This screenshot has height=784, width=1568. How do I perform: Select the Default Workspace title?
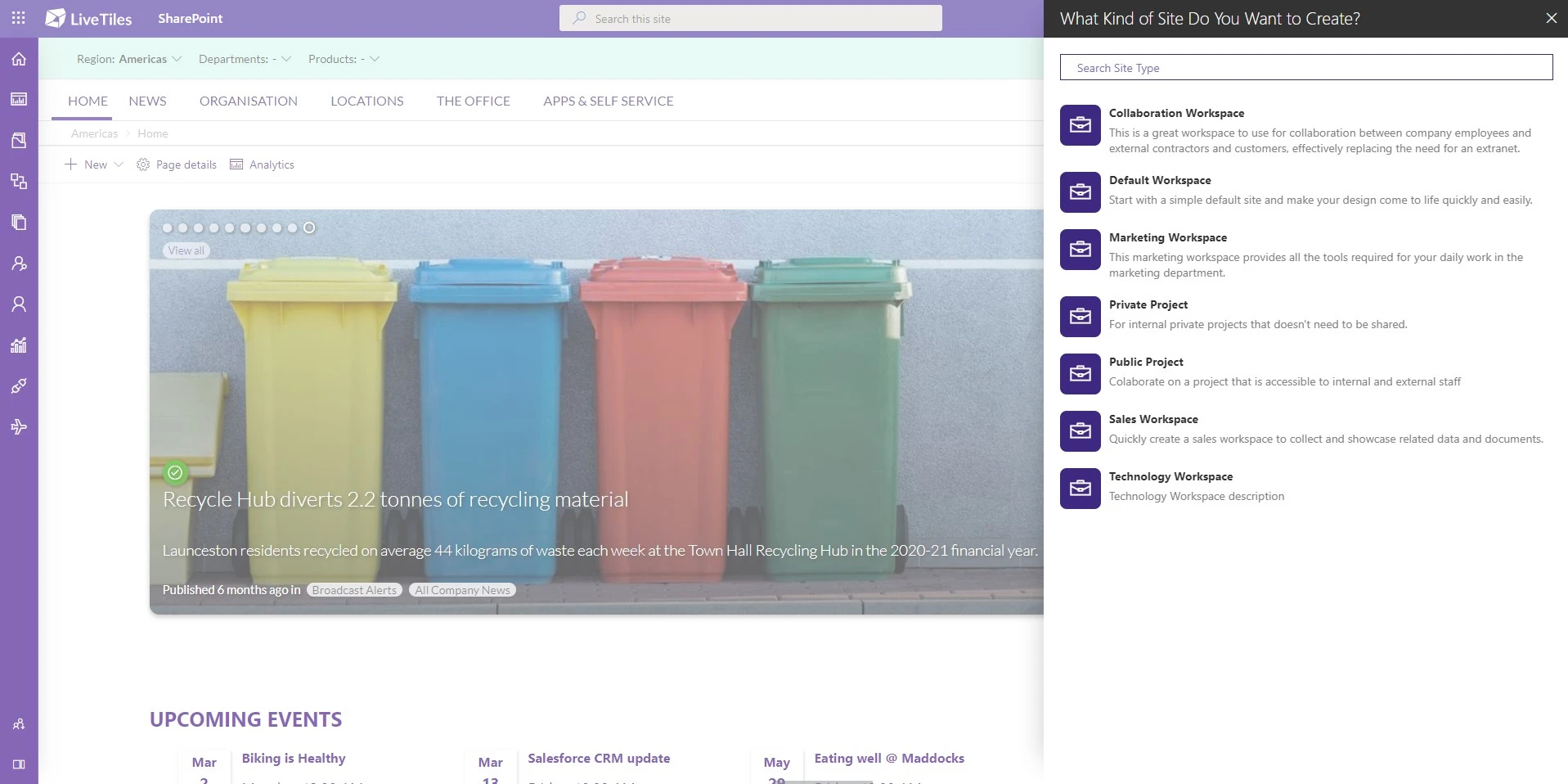tap(1160, 180)
